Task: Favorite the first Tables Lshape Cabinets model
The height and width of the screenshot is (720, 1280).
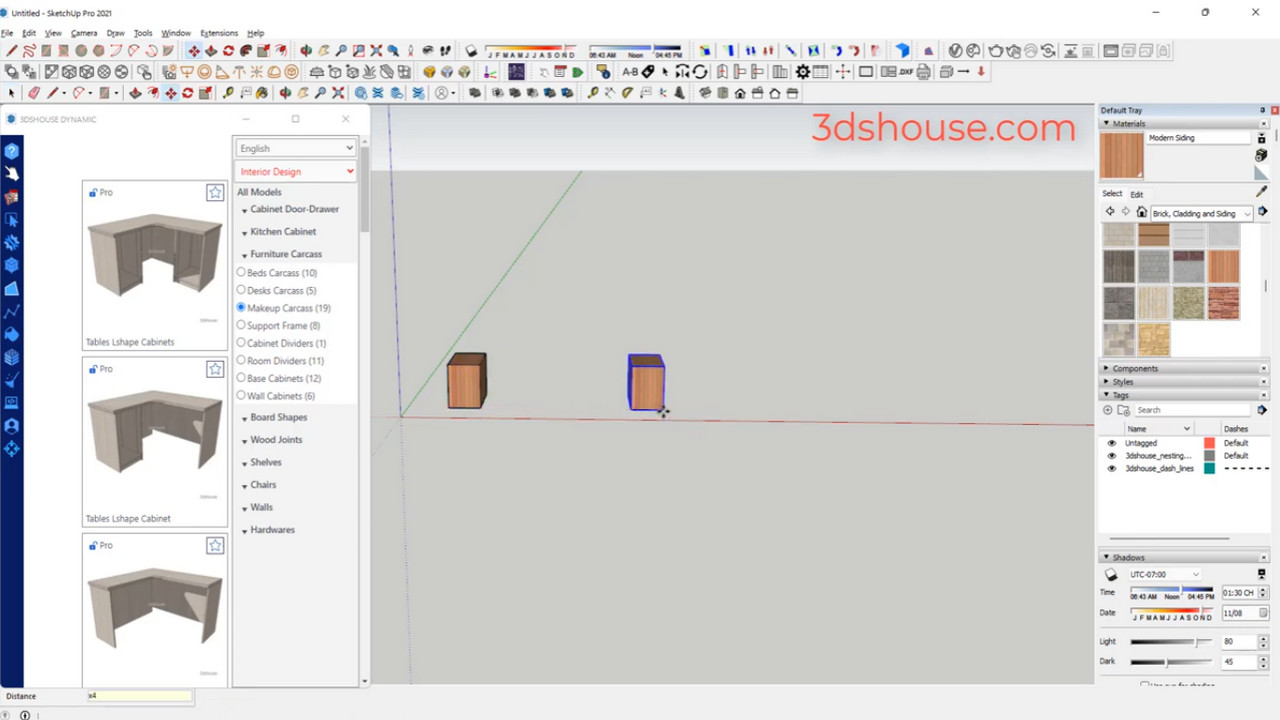Action: pyautogui.click(x=215, y=193)
